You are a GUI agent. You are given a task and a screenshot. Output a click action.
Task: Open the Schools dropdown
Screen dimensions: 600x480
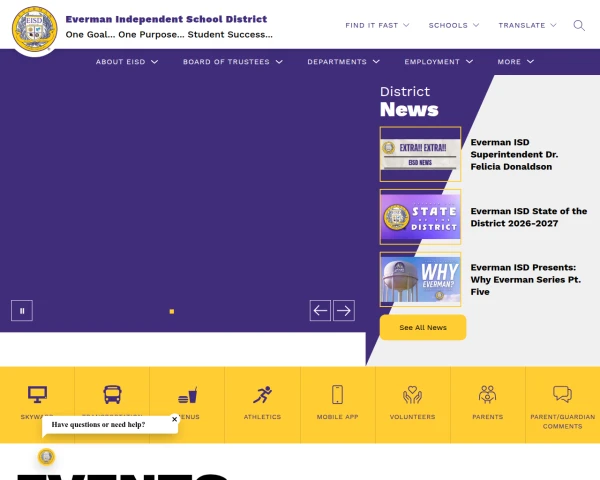point(453,25)
